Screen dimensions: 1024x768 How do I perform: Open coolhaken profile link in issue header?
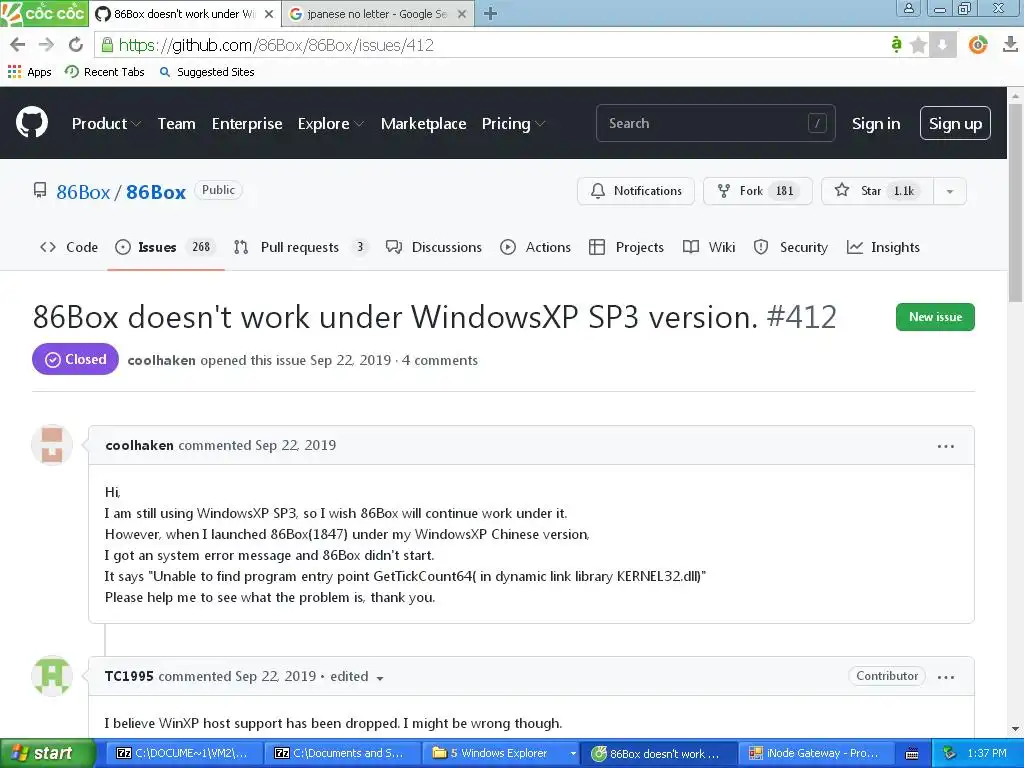pyautogui.click(x=161, y=360)
